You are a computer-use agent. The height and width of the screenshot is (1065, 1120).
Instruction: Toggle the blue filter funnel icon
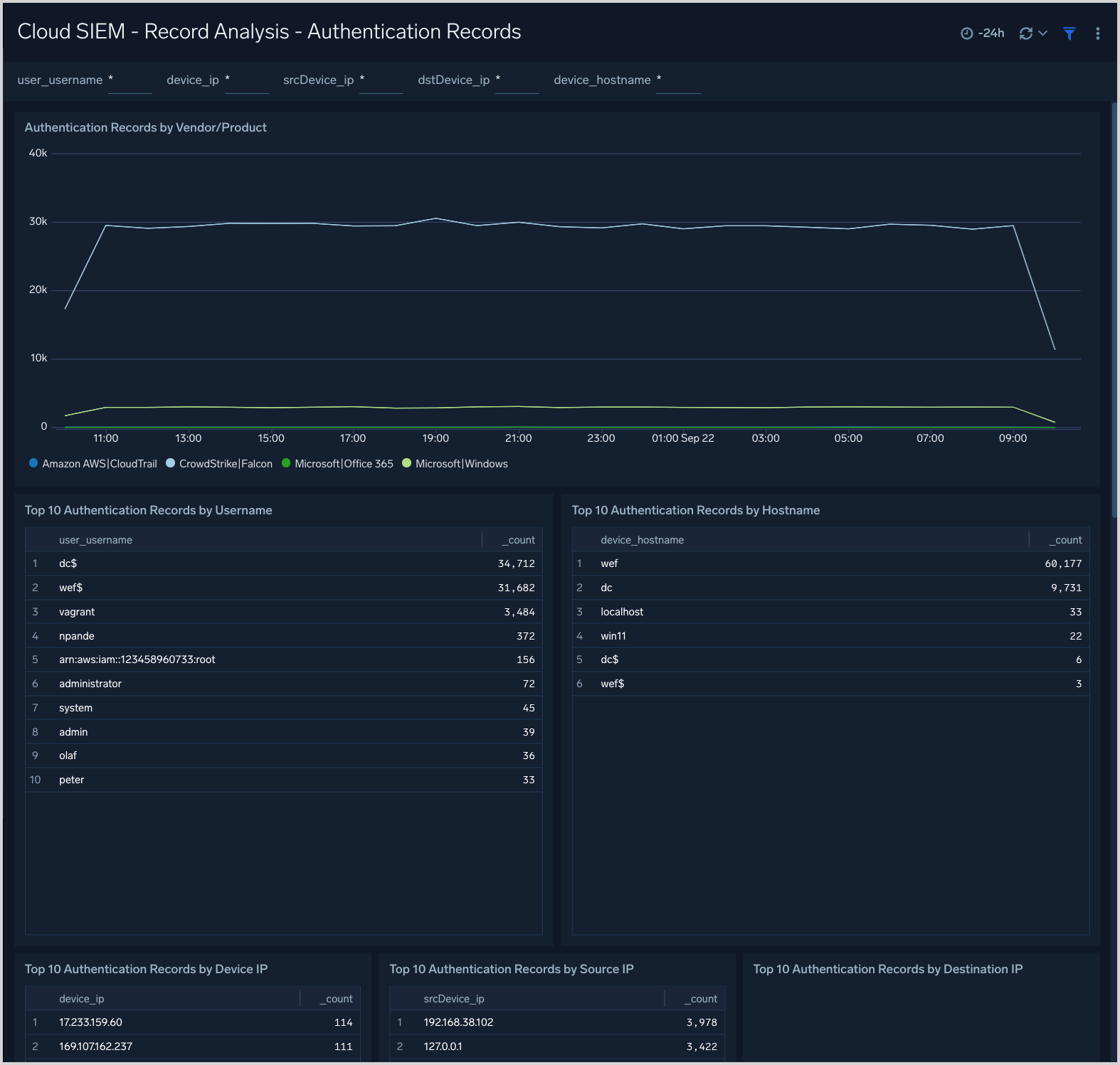tap(1069, 33)
